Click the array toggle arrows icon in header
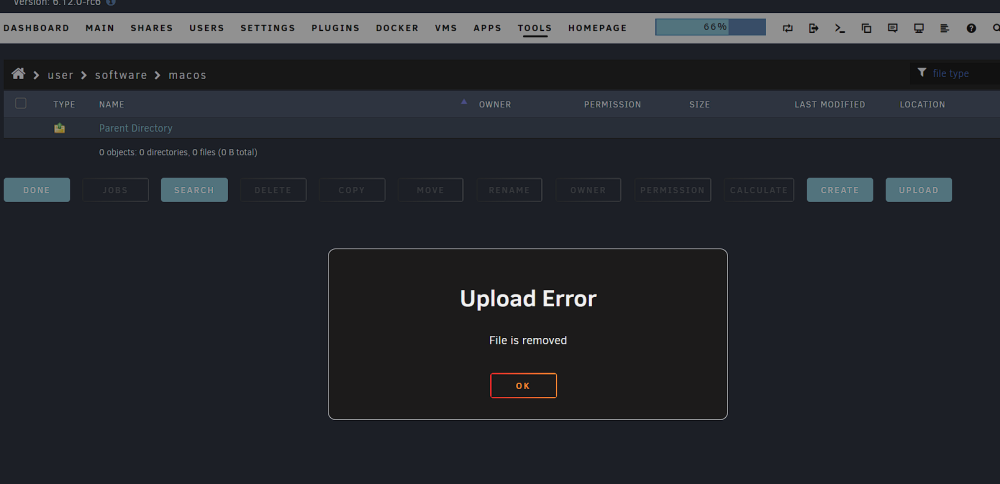This screenshot has height=484, width=1000. click(x=788, y=28)
